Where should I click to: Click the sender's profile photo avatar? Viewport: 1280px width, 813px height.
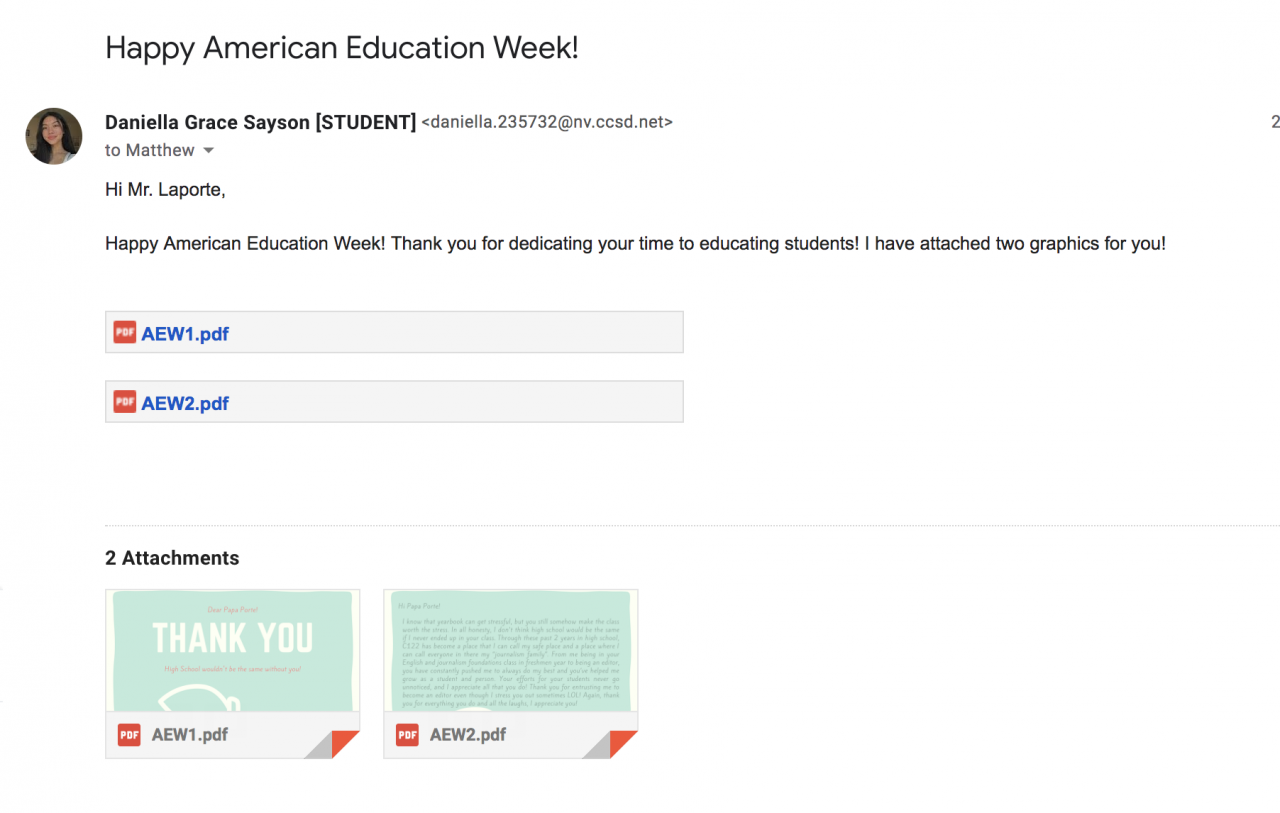(54, 136)
